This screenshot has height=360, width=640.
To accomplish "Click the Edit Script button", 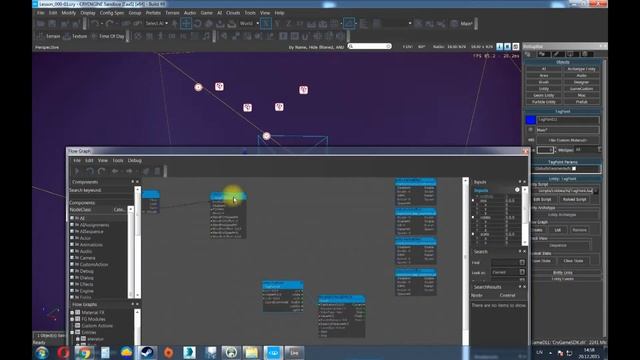I will click(x=543, y=200).
